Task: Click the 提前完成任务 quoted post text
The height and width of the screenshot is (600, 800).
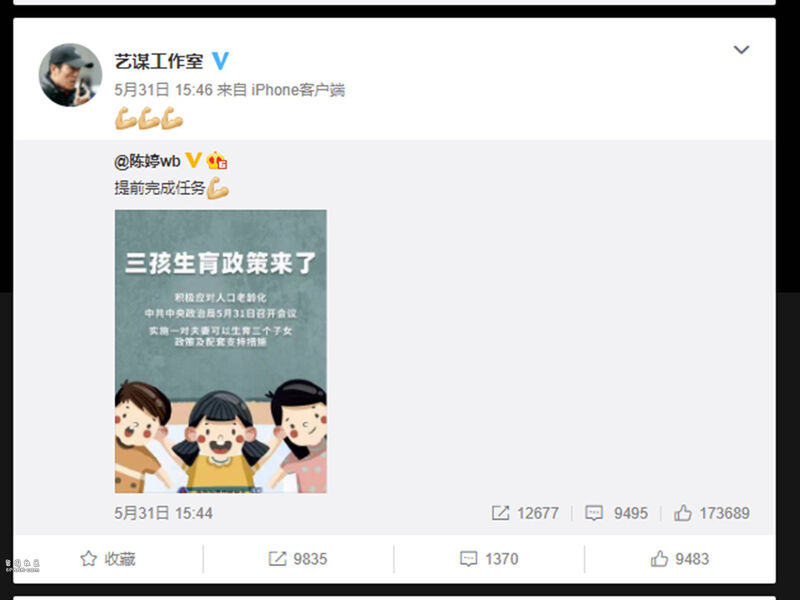Action: pos(160,188)
